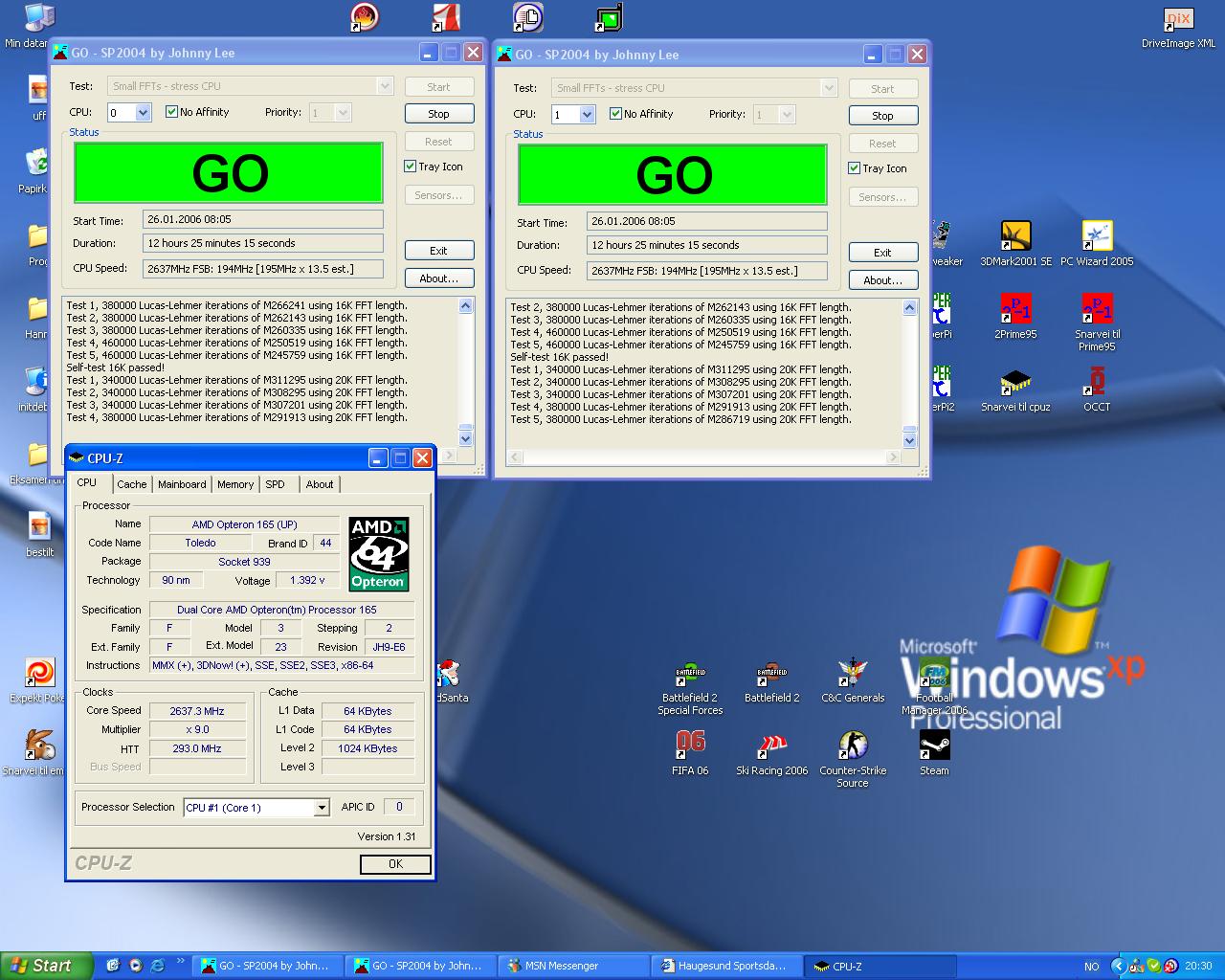
Task: Click the green GO status in the CPU 1 SP2004 window
Action: point(673,175)
